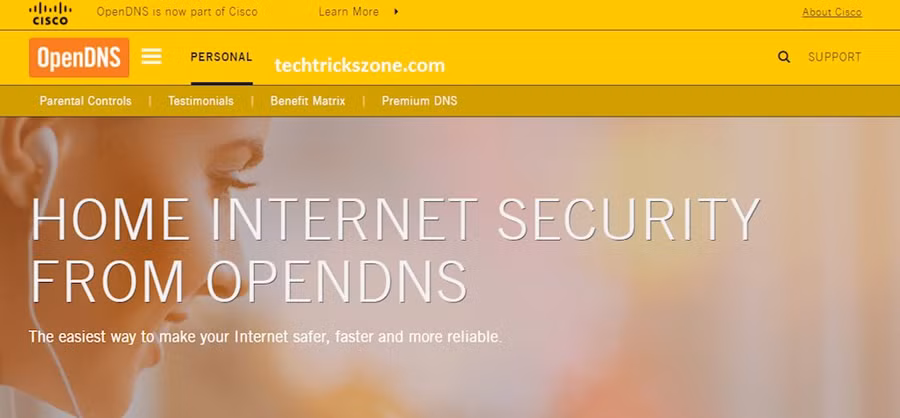Follow the About Cisco link
This screenshot has width=900, height=418.
(832, 12)
